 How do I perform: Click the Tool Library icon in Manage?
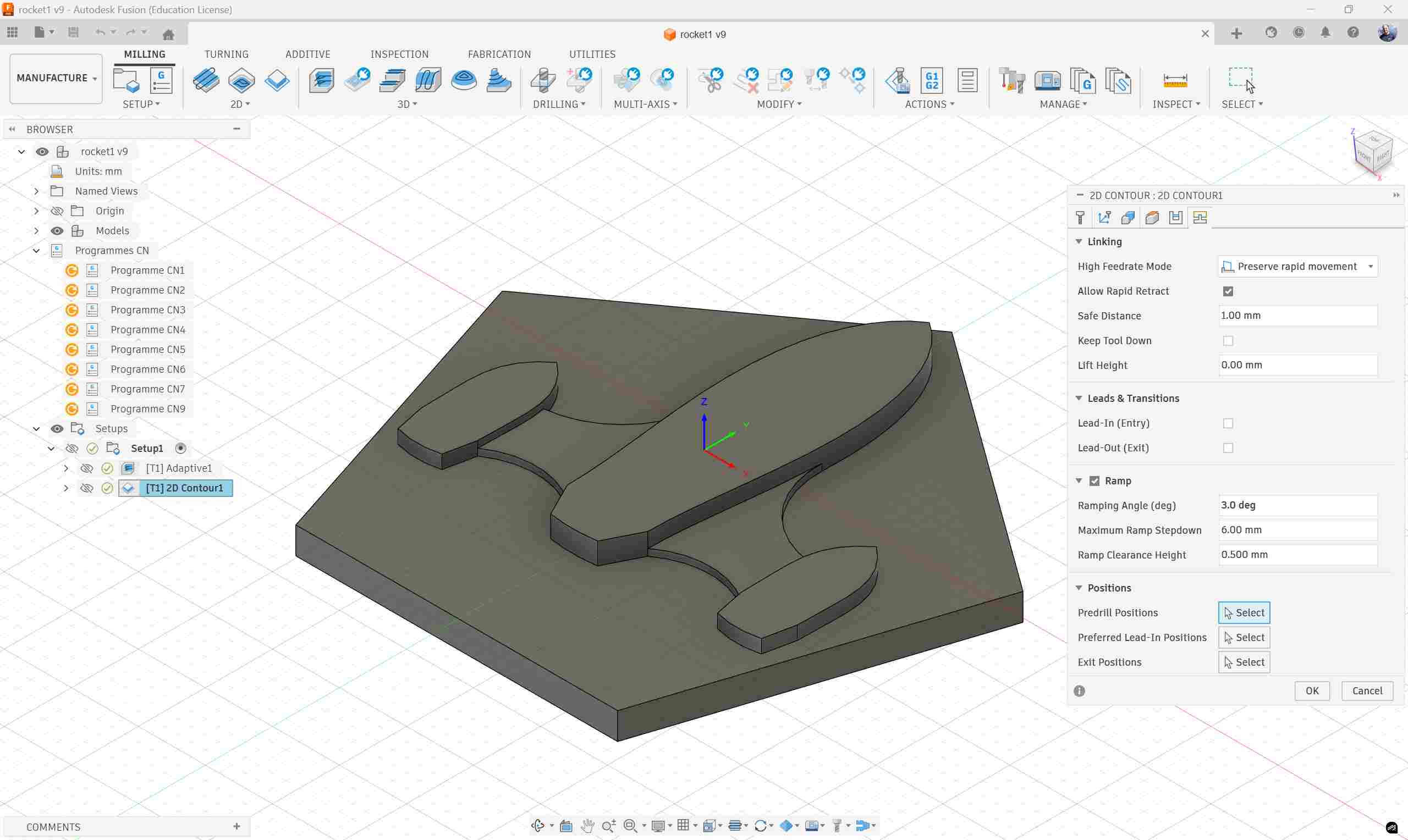coord(1011,80)
